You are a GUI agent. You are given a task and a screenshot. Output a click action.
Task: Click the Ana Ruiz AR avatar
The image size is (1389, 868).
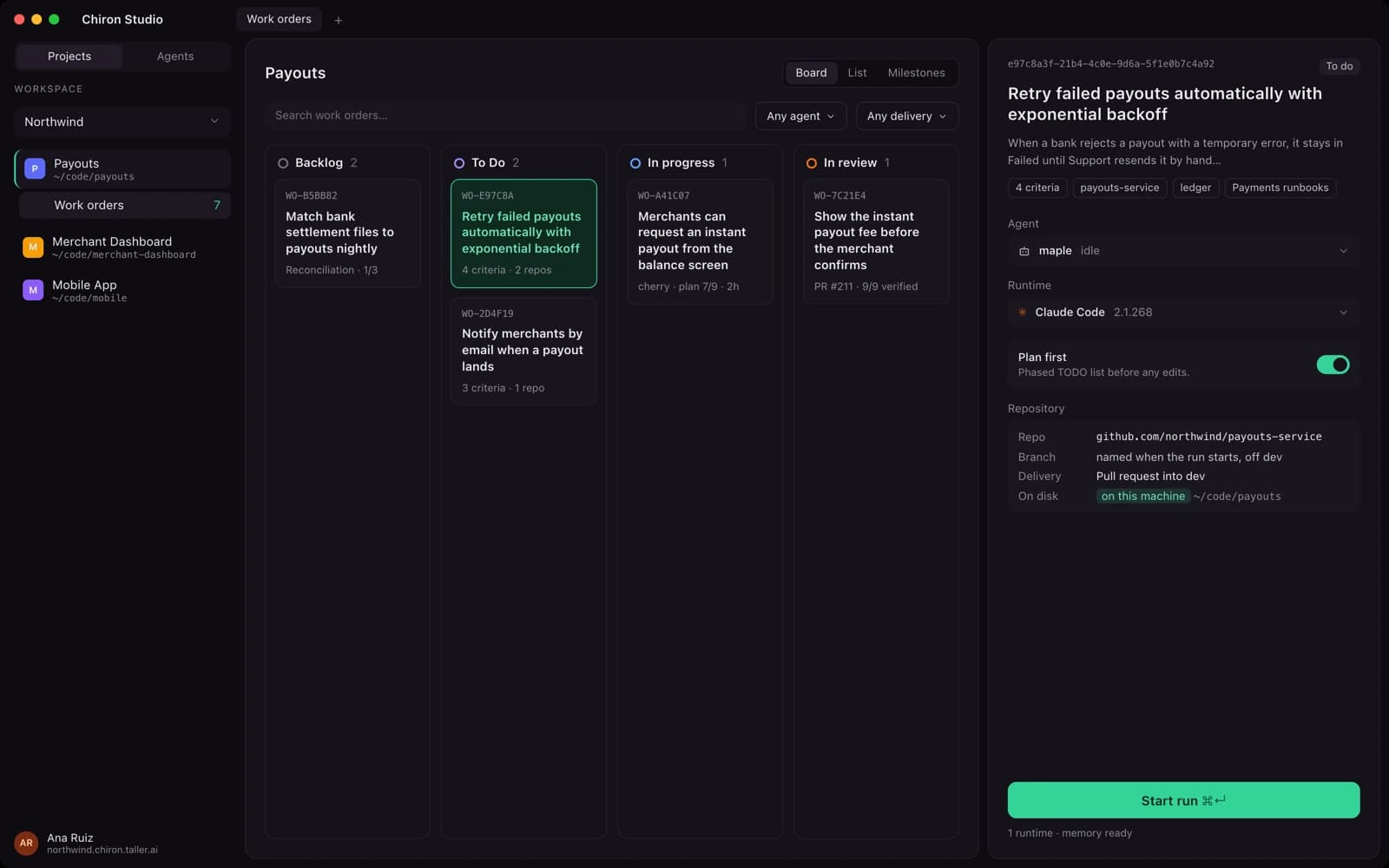point(26,843)
